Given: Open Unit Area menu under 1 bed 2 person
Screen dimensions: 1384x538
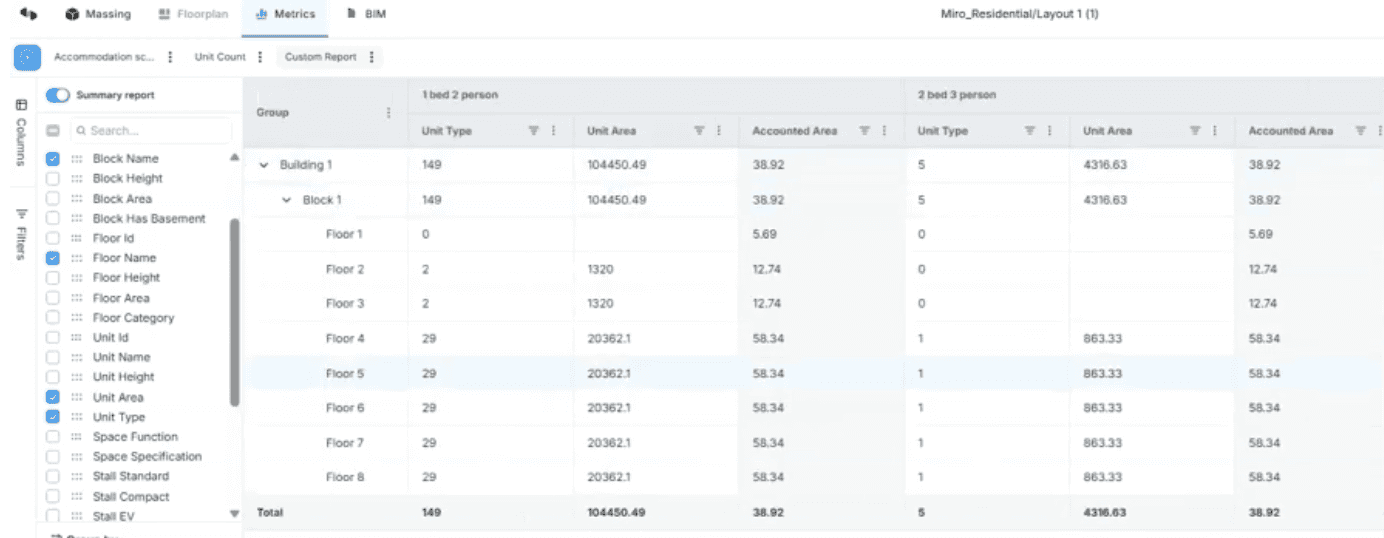Looking at the screenshot, I should point(719,131).
